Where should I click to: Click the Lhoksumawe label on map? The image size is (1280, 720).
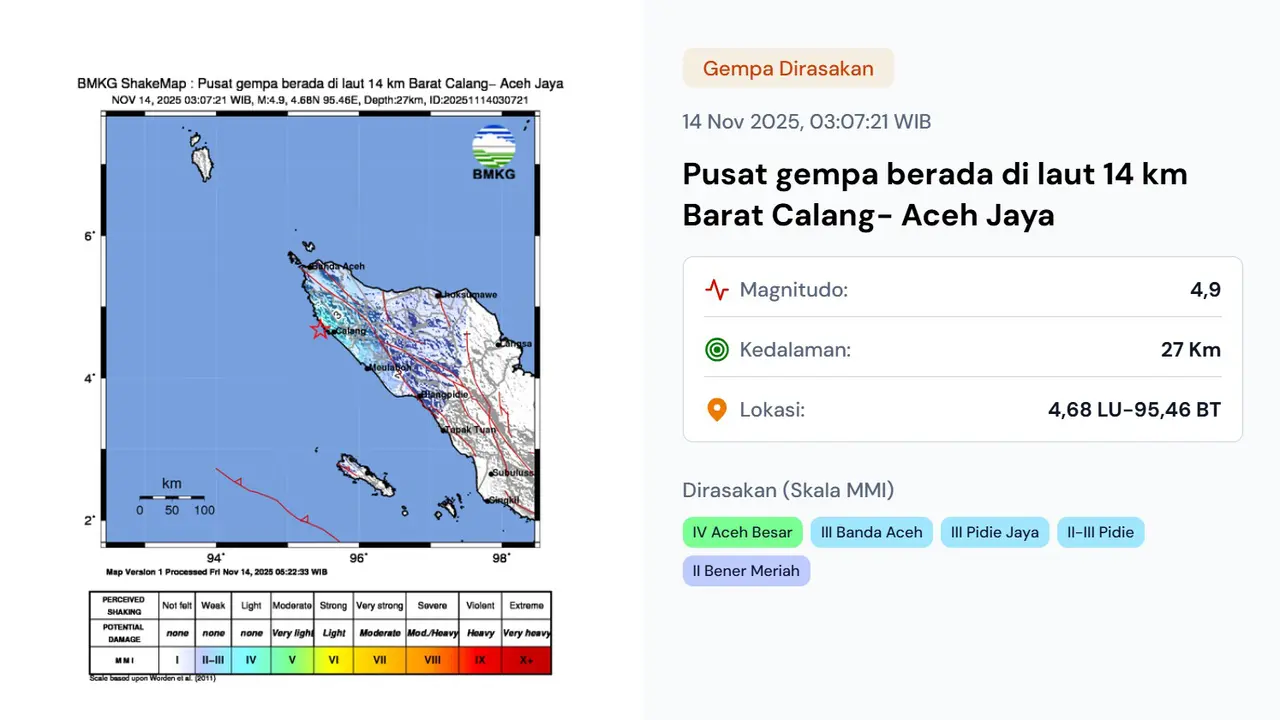tap(470, 295)
